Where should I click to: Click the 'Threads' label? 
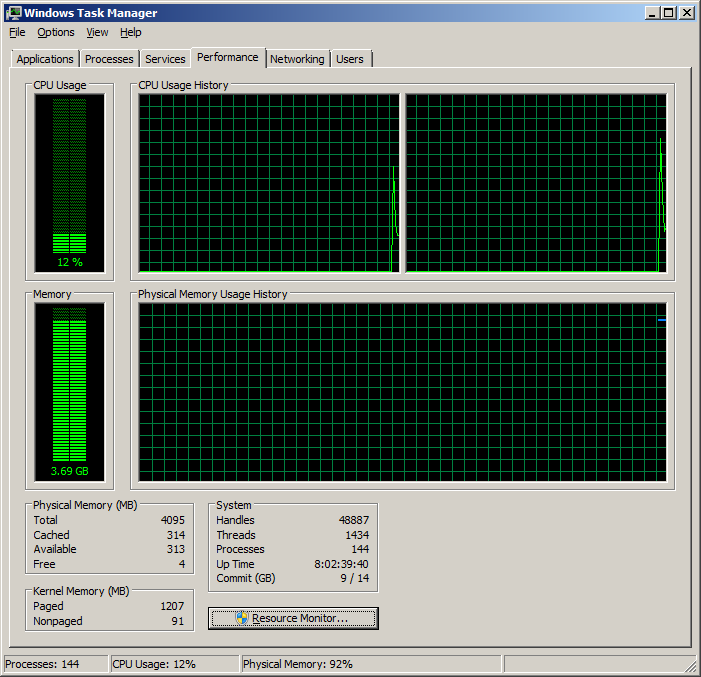(x=236, y=535)
